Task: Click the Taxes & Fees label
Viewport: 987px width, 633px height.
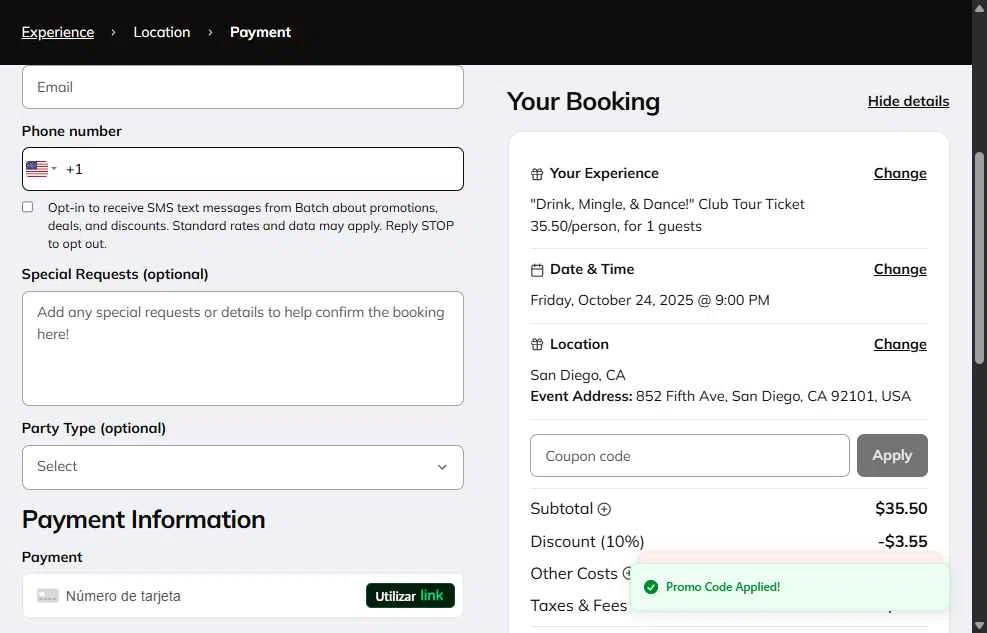Action: tap(578, 605)
